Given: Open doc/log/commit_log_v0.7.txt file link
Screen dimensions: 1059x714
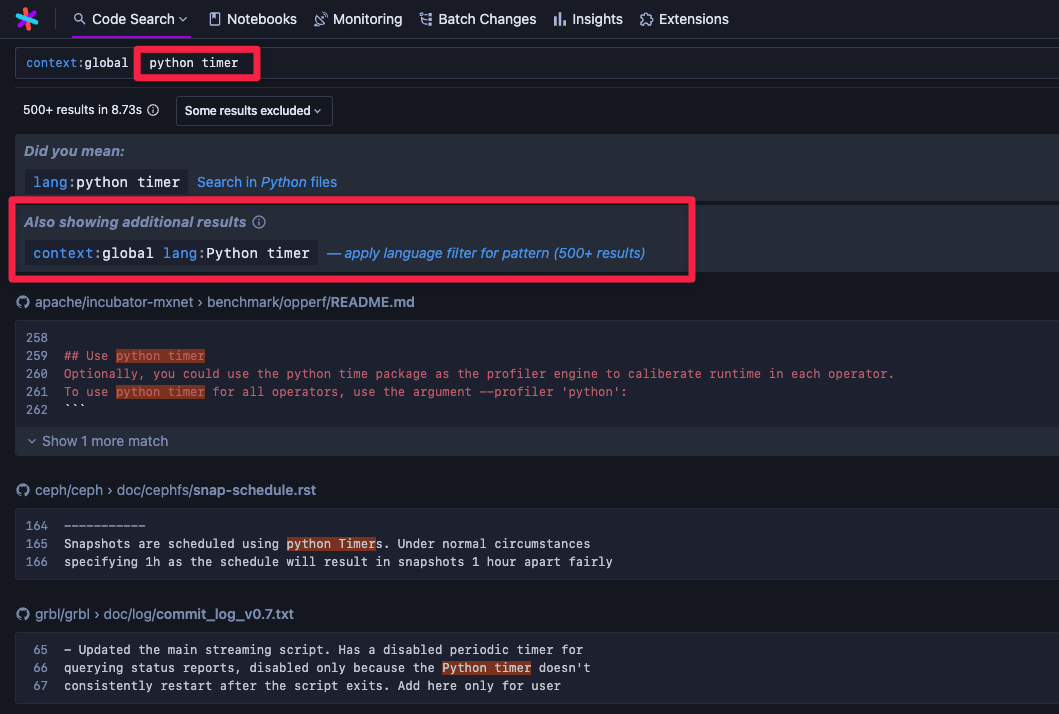Looking at the screenshot, I should point(199,614).
